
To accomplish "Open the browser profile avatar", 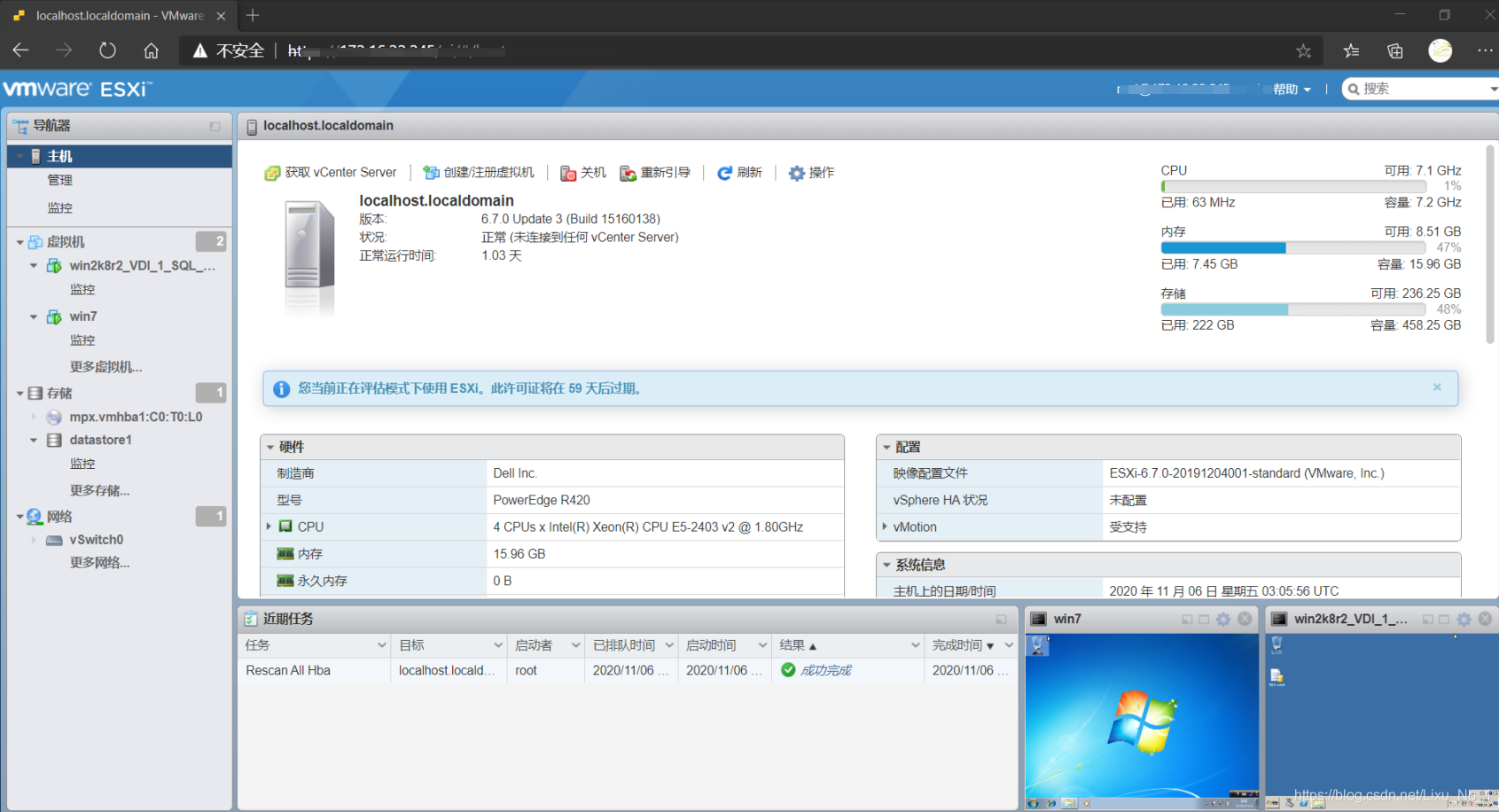I will tap(1440, 51).
